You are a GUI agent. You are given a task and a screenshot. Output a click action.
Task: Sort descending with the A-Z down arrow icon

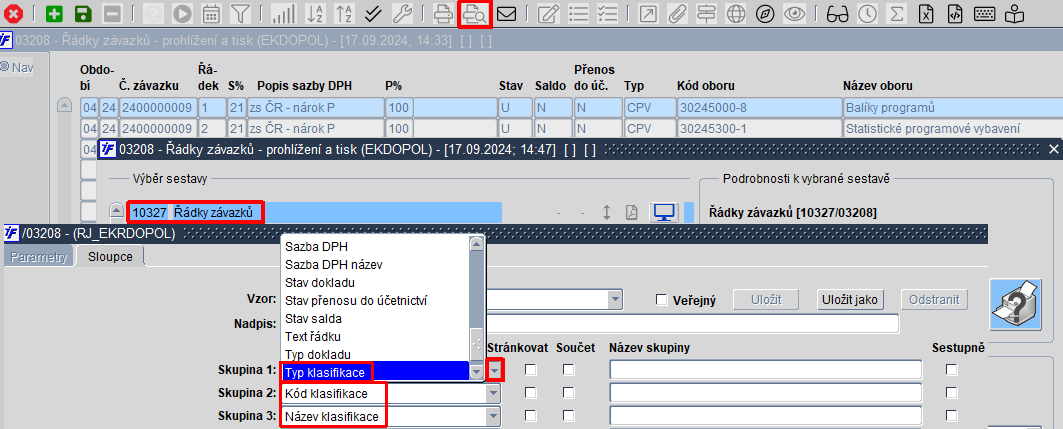coord(315,13)
